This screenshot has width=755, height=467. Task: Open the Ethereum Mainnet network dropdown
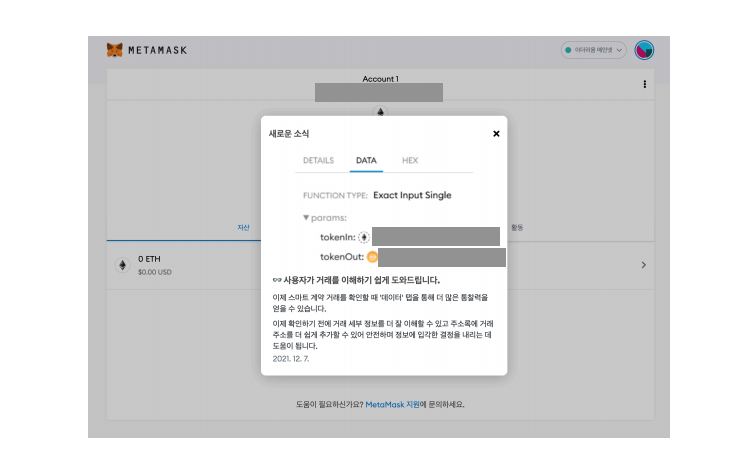click(x=593, y=50)
